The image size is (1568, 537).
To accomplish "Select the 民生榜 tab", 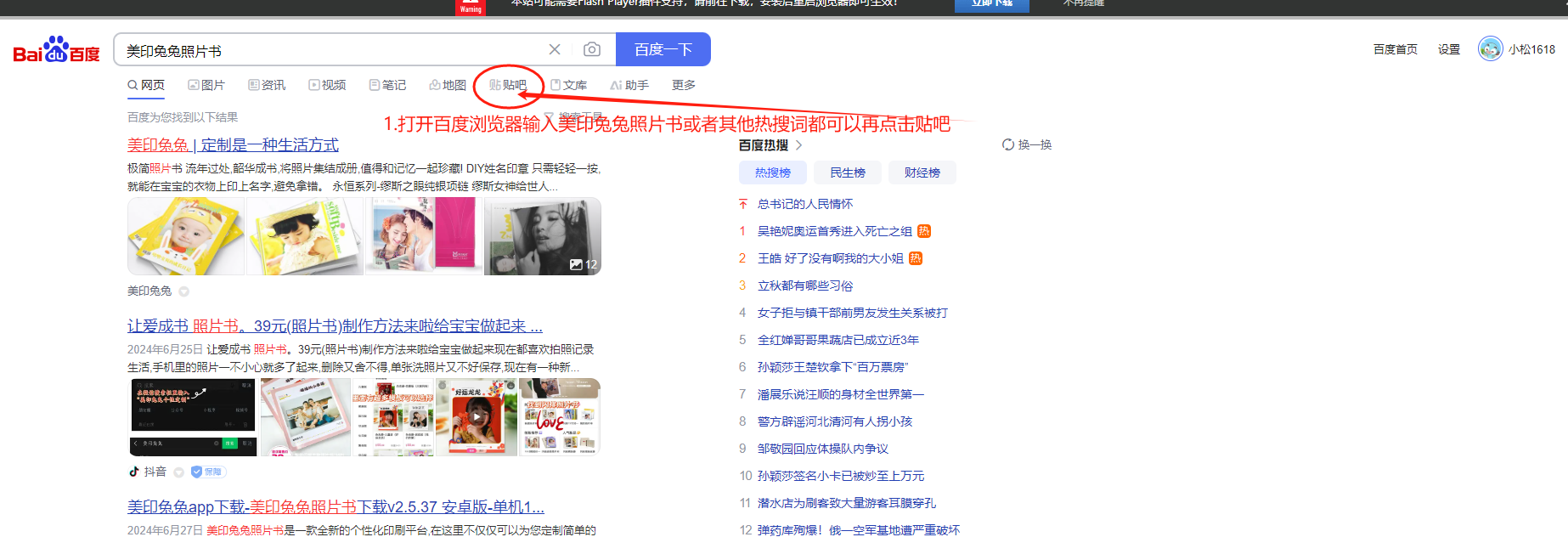I will click(x=848, y=172).
